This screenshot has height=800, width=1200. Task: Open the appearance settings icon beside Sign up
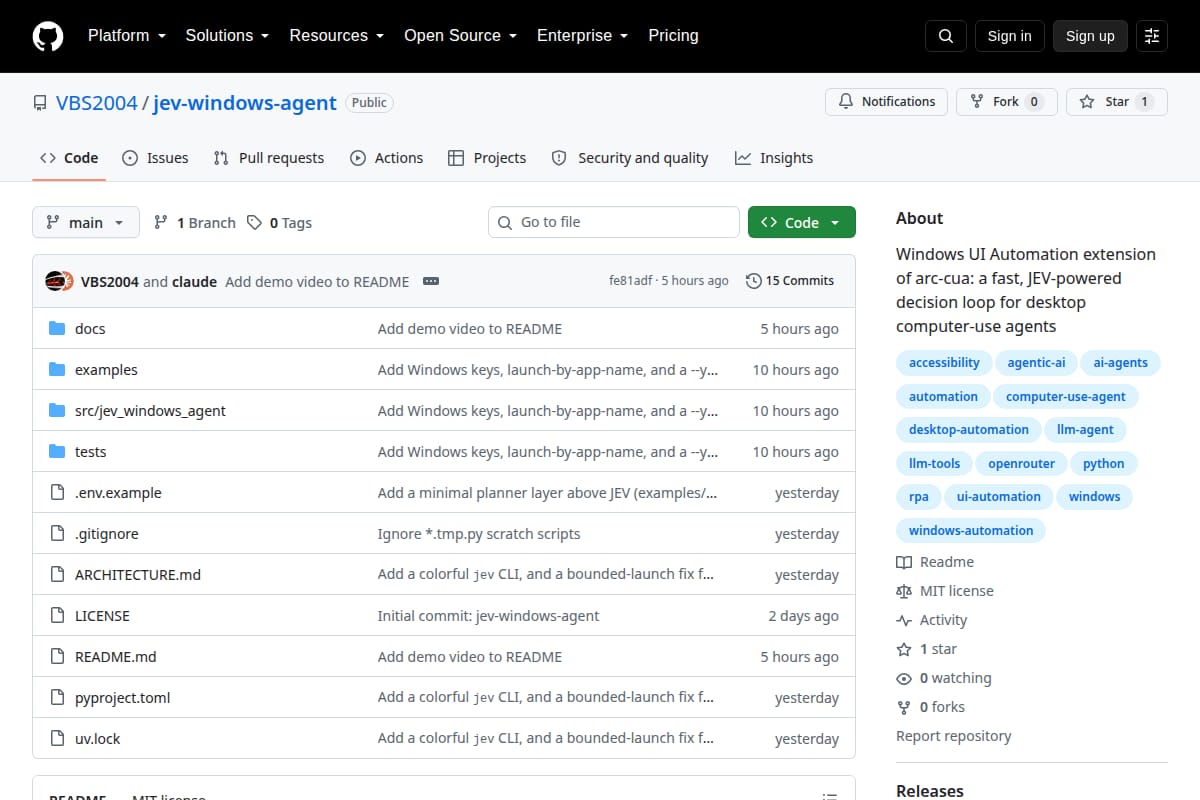pyautogui.click(x=1152, y=36)
